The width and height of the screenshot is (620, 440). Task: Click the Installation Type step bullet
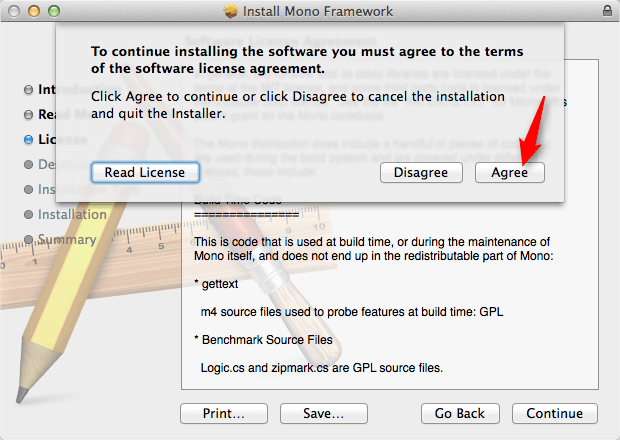point(28,189)
